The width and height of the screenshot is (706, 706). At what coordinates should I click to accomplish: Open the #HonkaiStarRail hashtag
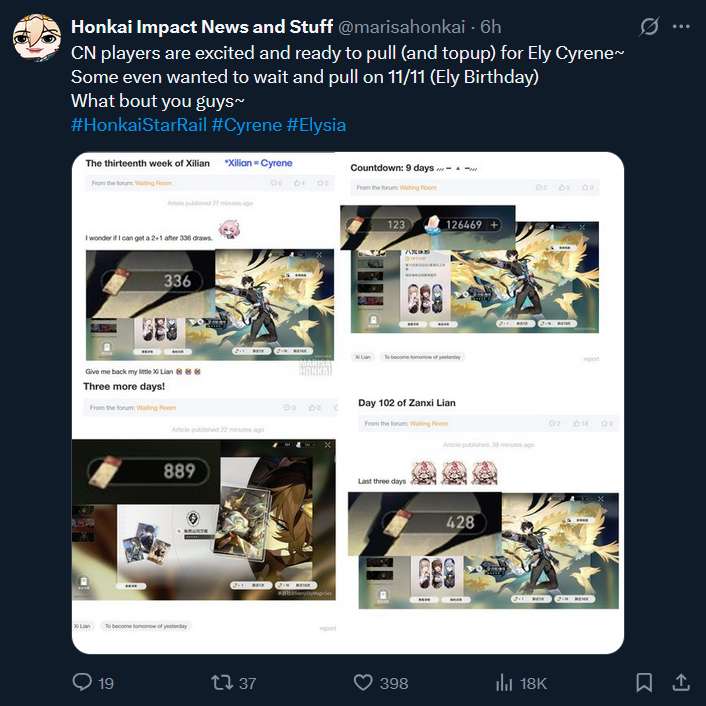(x=139, y=125)
